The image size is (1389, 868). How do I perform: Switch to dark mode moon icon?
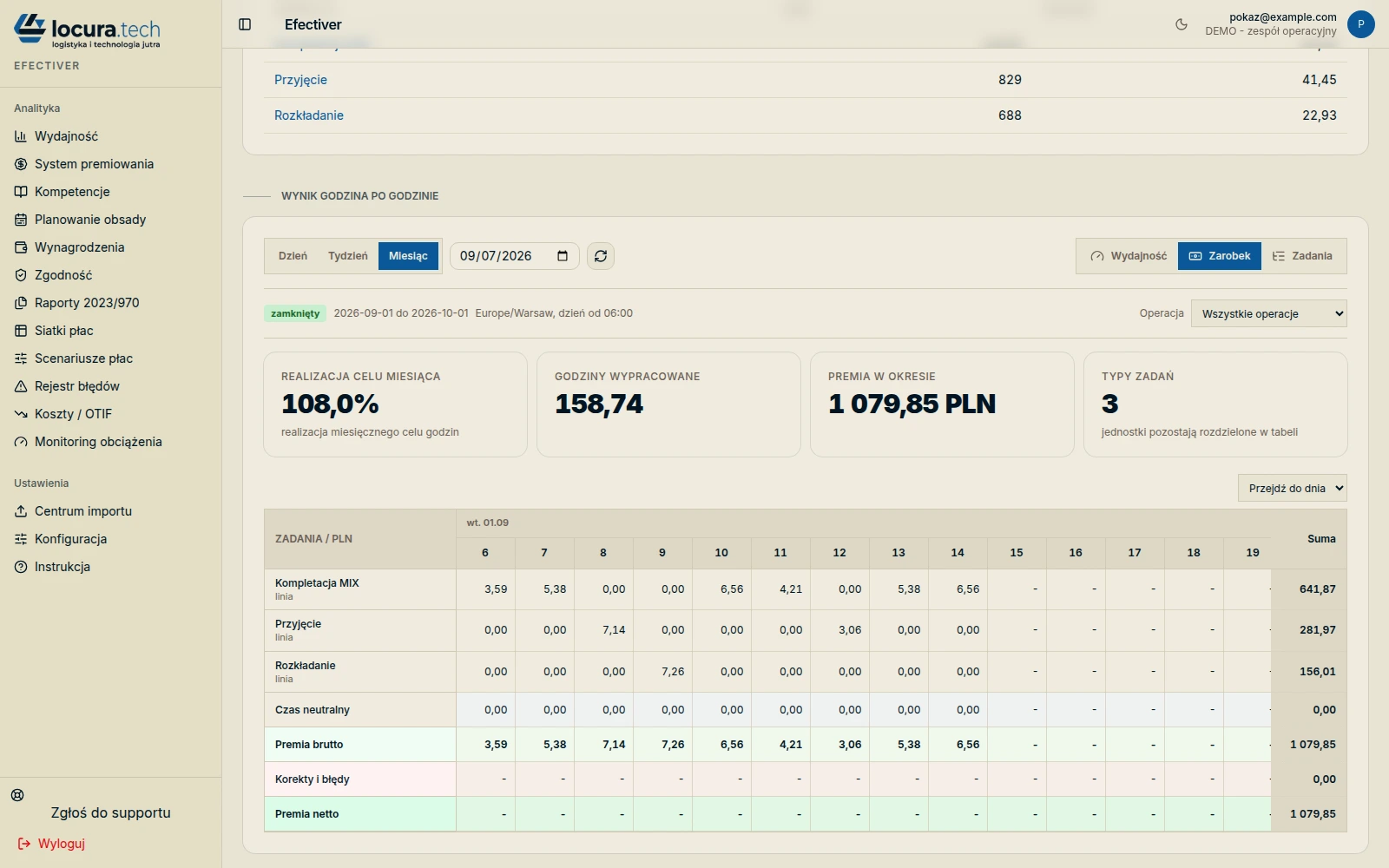tap(1182, 24)
